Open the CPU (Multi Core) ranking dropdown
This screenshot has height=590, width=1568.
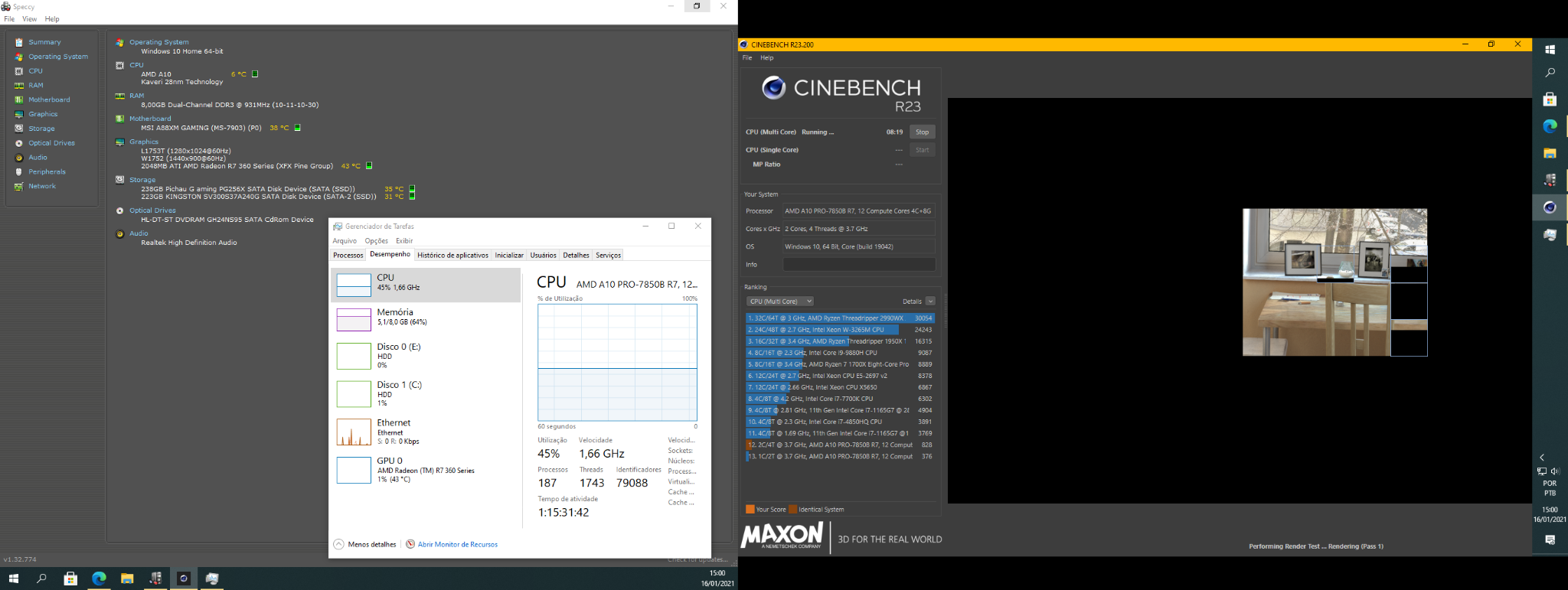[779, 302]
